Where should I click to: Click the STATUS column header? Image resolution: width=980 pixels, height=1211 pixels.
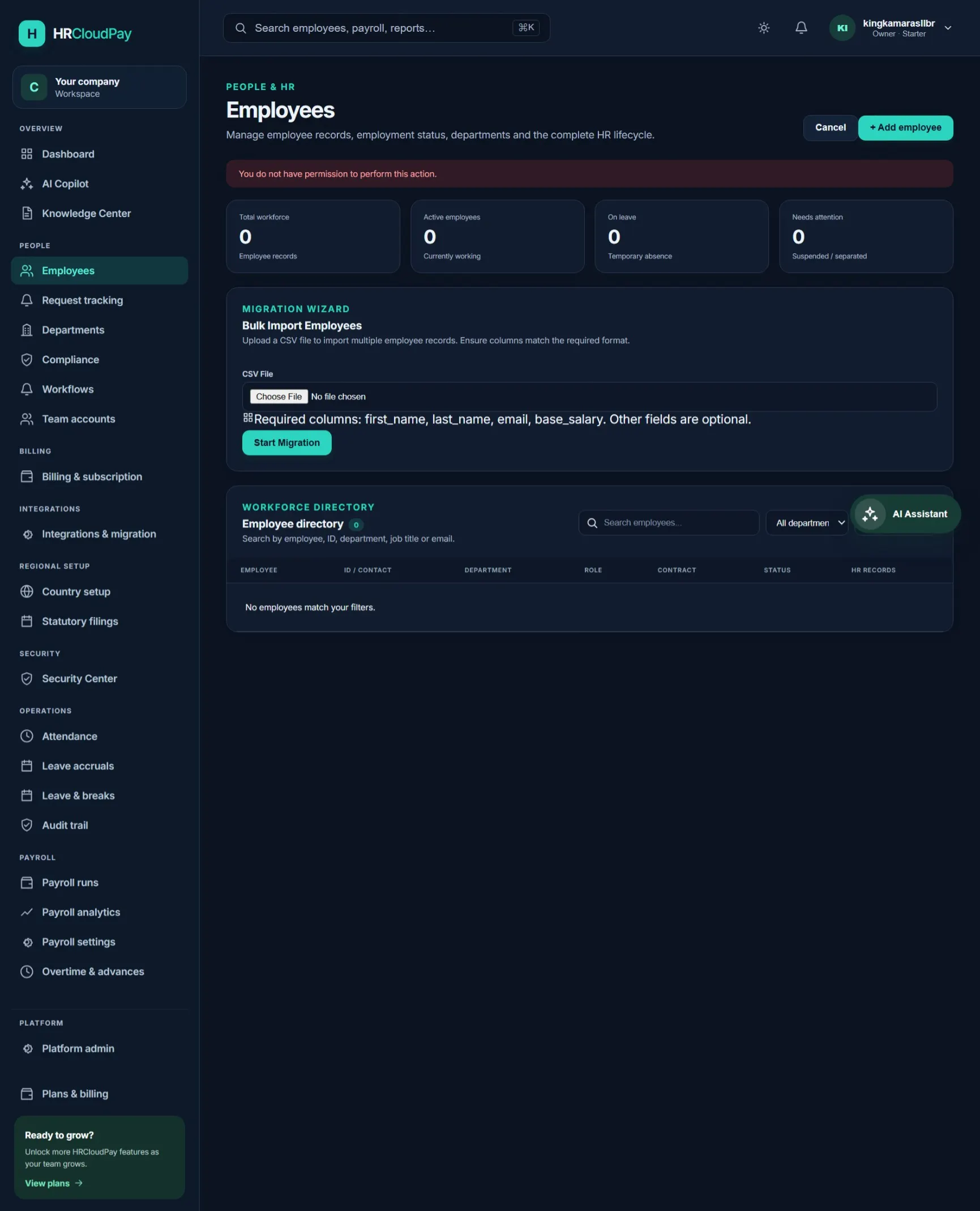[777, 570]
